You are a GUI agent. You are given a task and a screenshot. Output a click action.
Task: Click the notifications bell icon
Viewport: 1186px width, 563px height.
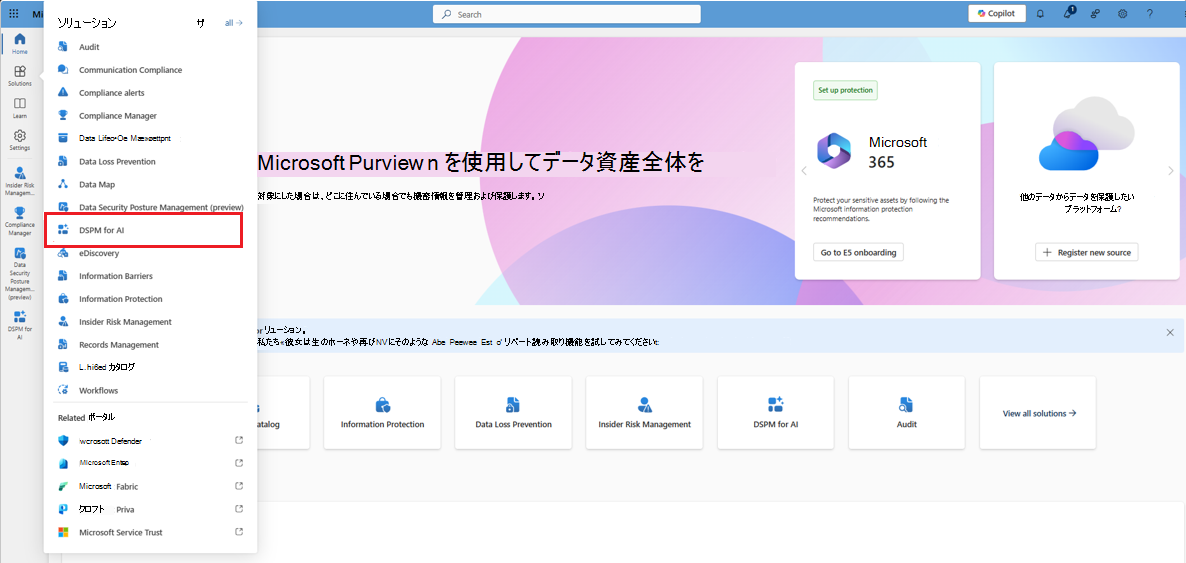click(x=1040, y=14)
